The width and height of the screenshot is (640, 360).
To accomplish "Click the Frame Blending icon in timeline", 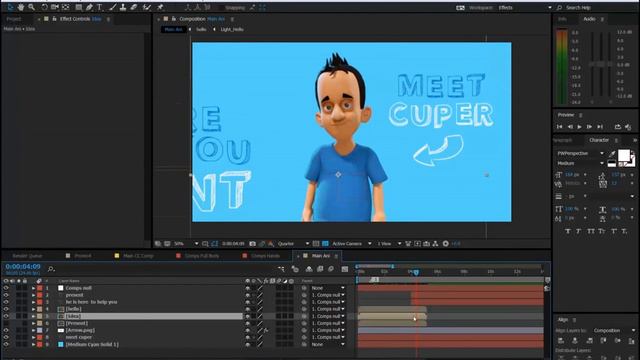I will pyautogui.click(x=320, y=269).
